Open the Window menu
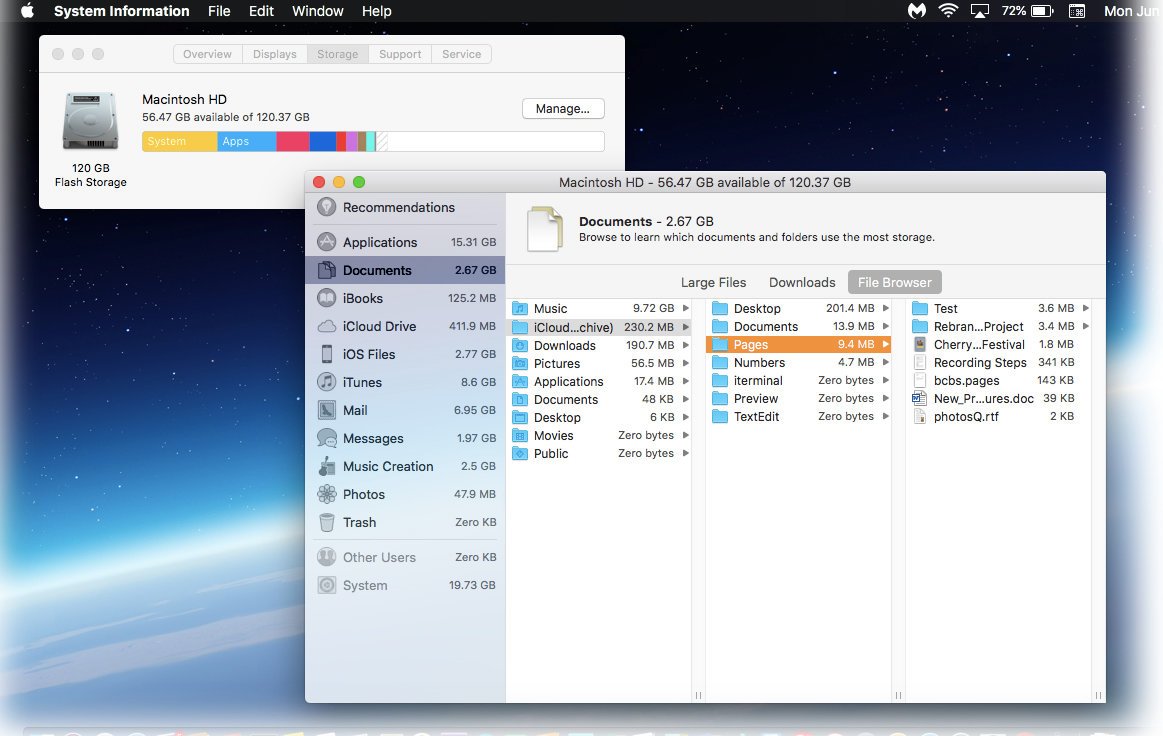This screenshot has width=1163, height=736. point(318,11)
